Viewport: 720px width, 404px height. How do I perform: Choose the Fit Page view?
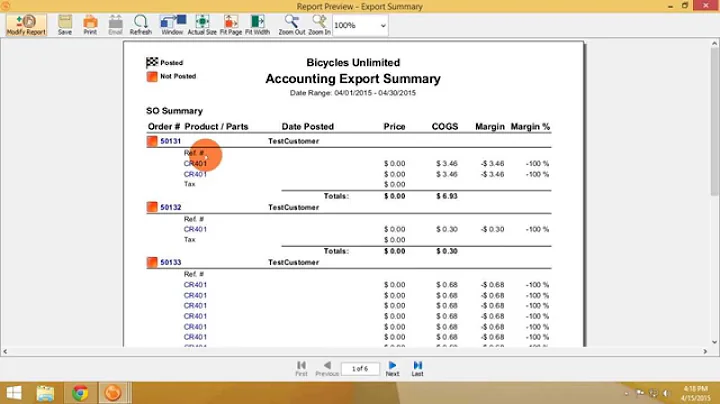231,25
